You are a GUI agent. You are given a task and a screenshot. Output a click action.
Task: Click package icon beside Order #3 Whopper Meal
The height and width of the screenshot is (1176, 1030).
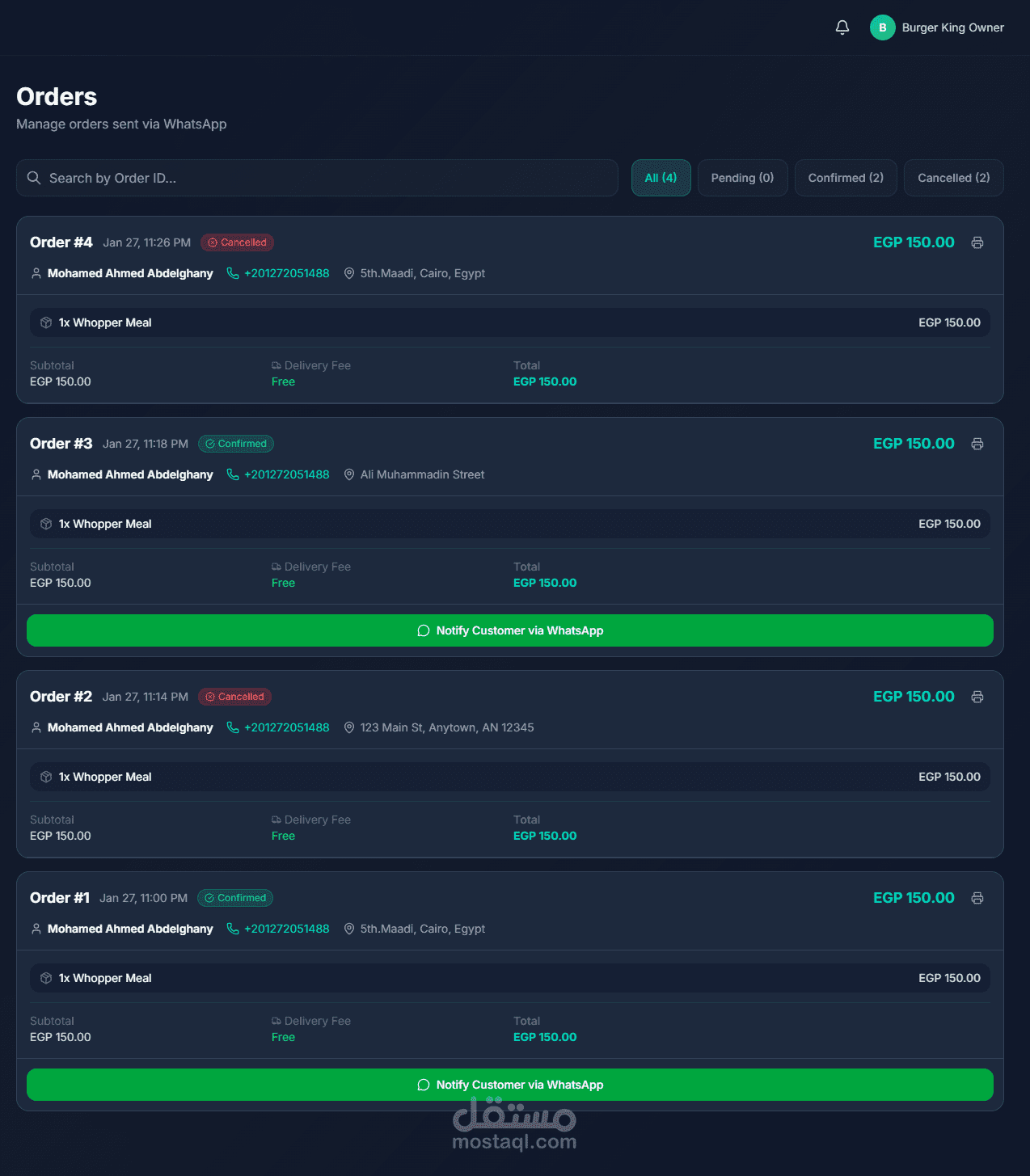pos(46,524)
